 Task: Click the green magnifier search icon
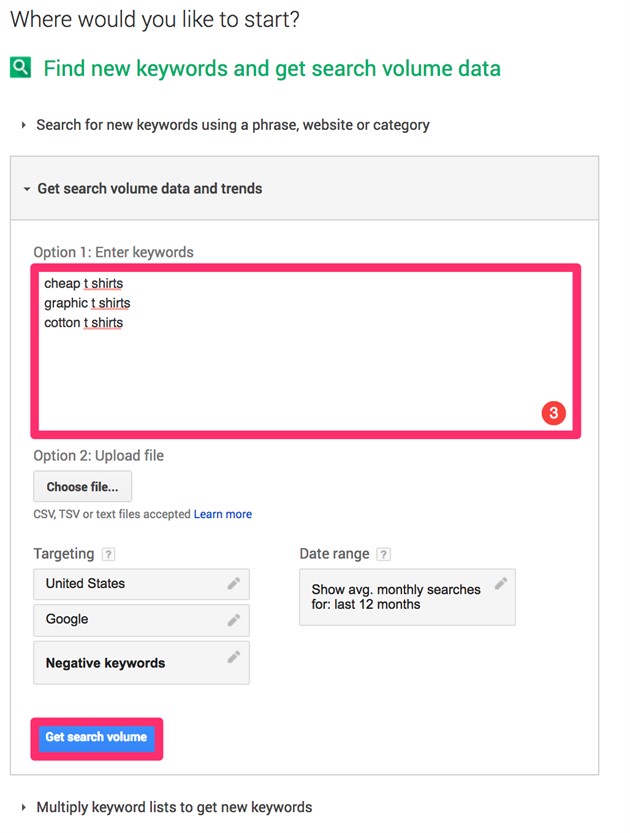coord(21,68)
